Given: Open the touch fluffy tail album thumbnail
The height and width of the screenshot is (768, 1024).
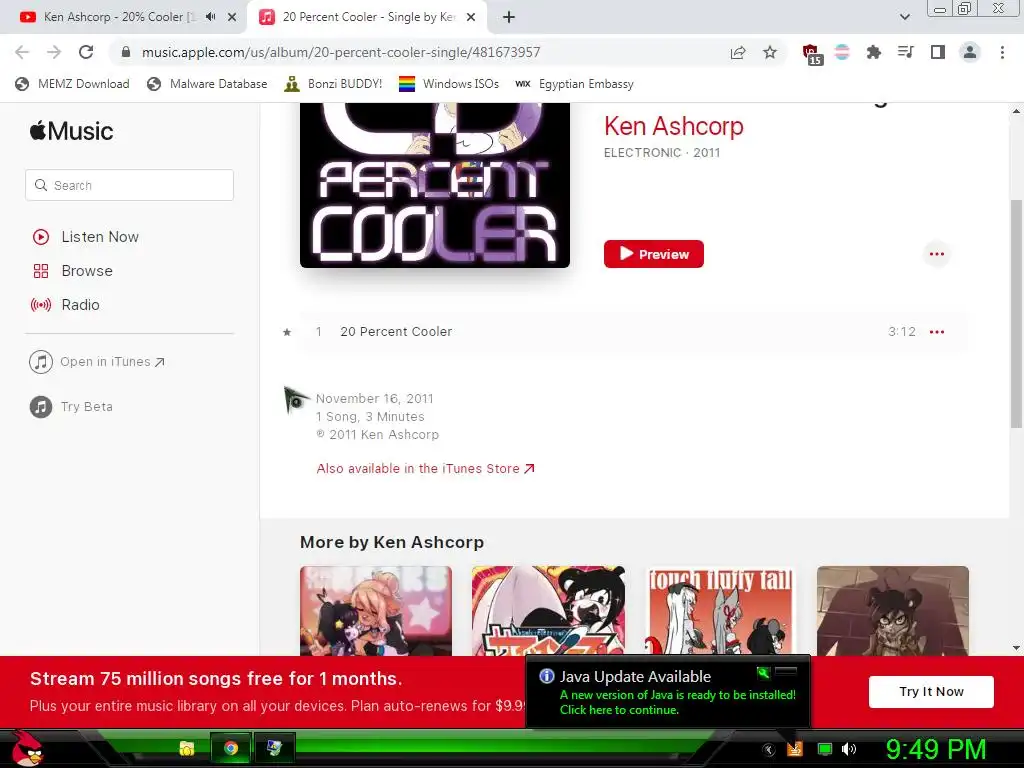Looking at the screenshot, I should pos(720,611).
